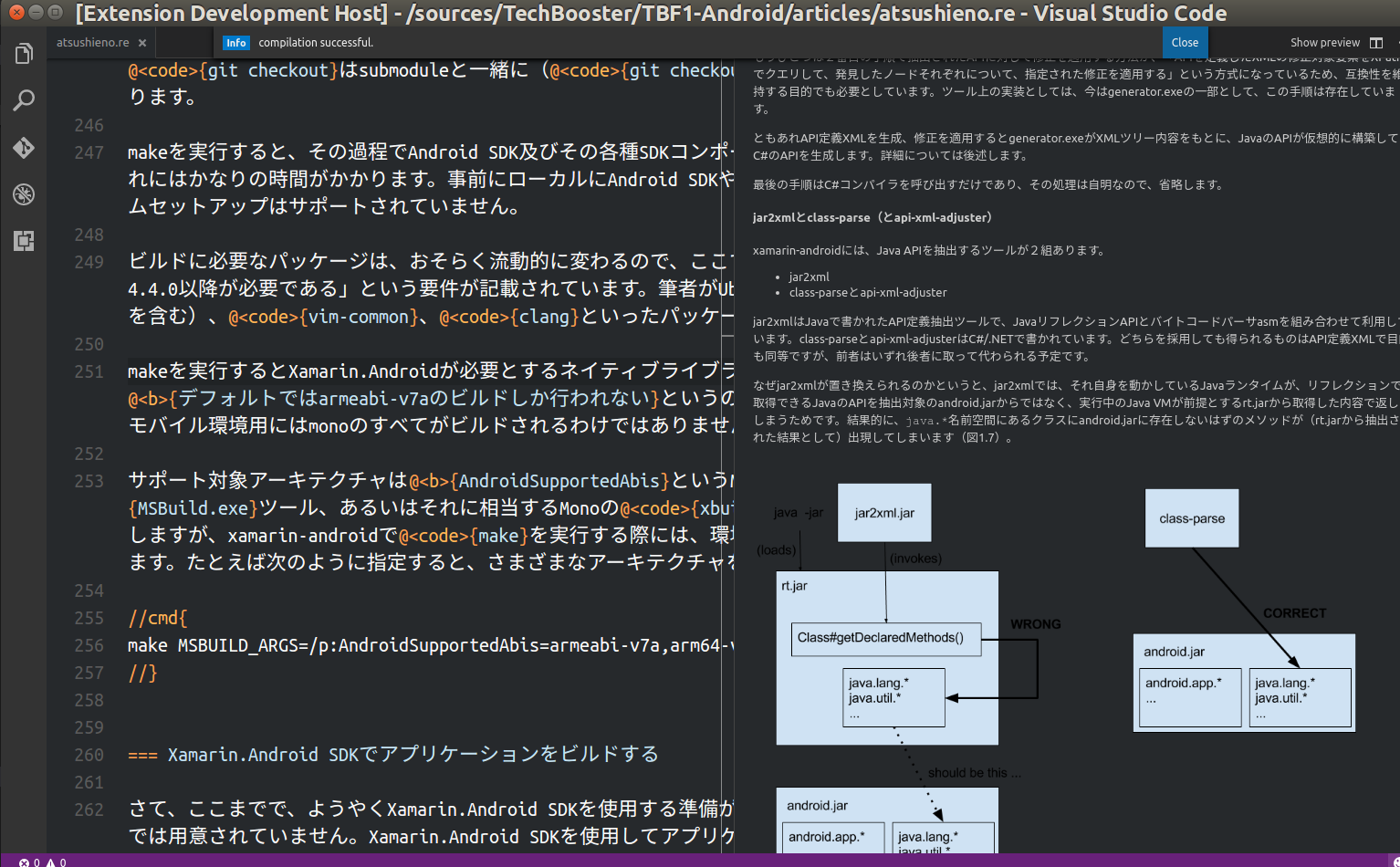This screenshot has width=1400, height=867.
Task: Click the 'jar2xml.jar' box in the diagram
Action: (884, 513)
